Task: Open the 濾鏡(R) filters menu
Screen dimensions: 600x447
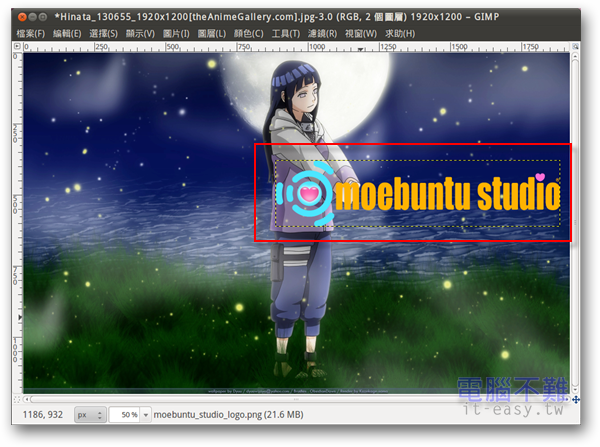Action: coord(322,34)
